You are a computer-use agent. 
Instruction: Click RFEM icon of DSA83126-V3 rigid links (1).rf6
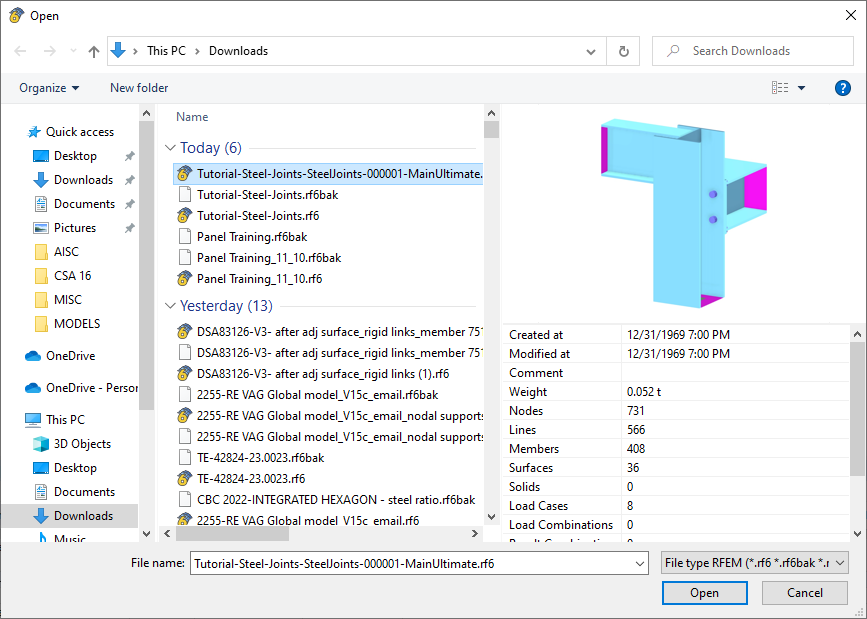coord(184,374)
